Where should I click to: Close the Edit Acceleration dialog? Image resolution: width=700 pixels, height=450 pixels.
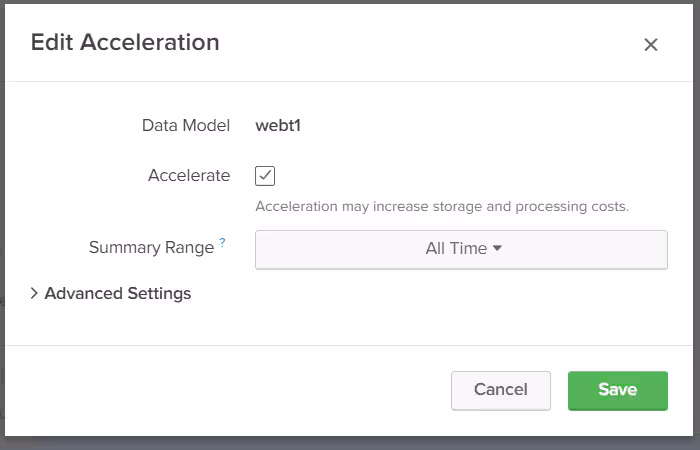coord(651,44)
